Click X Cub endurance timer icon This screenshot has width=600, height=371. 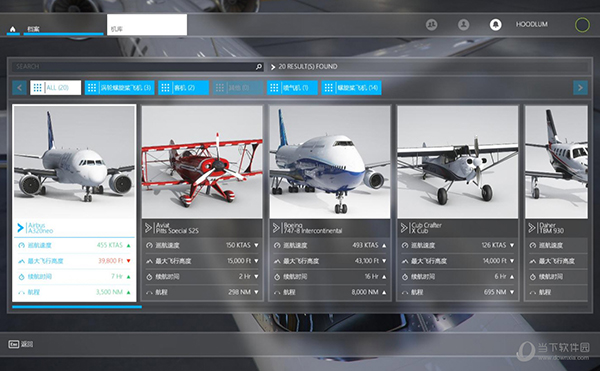pyautogui.click(x=405, y=277)
